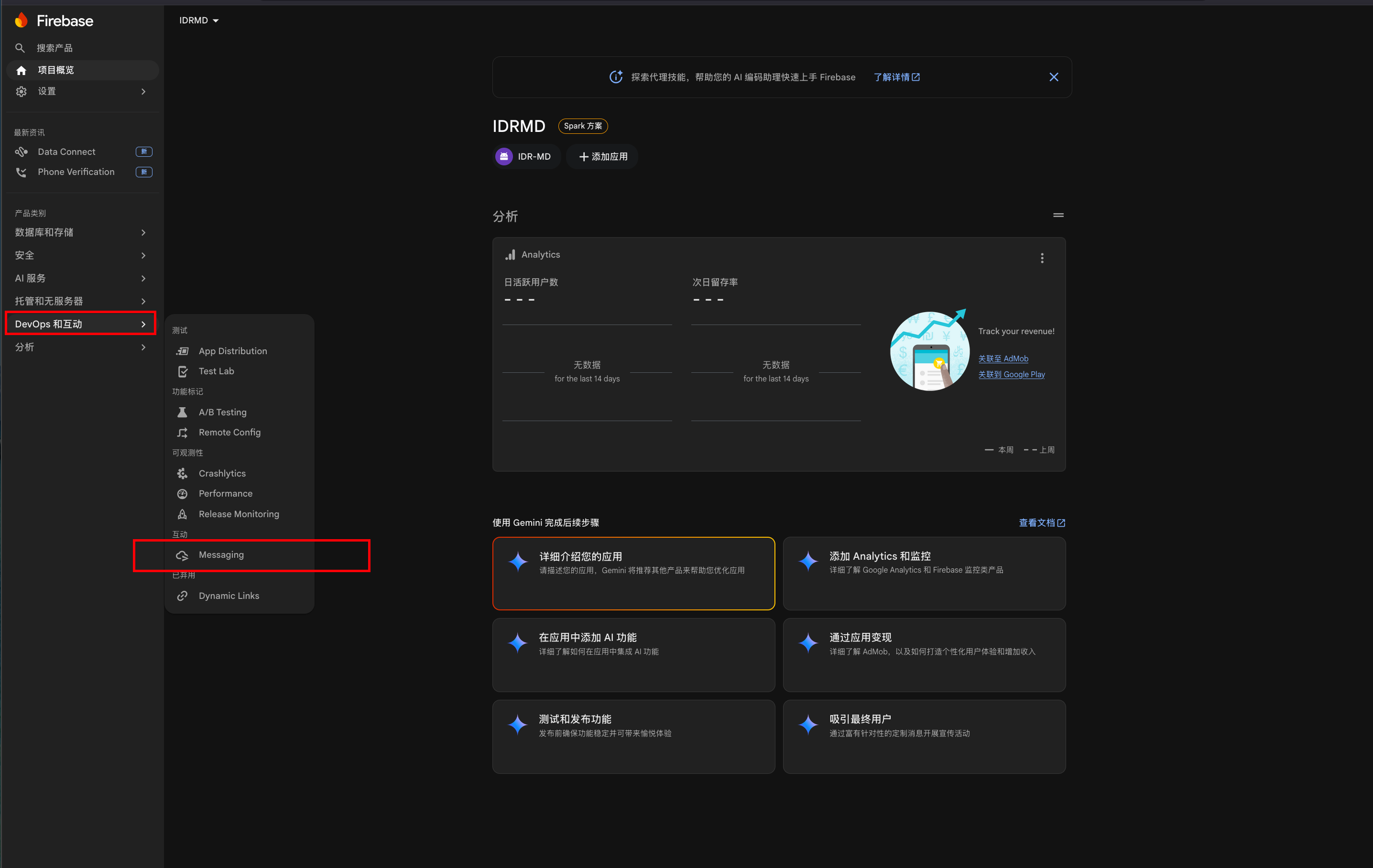Open the Analytics card three-dot menu

click(x=1042, y=258)
